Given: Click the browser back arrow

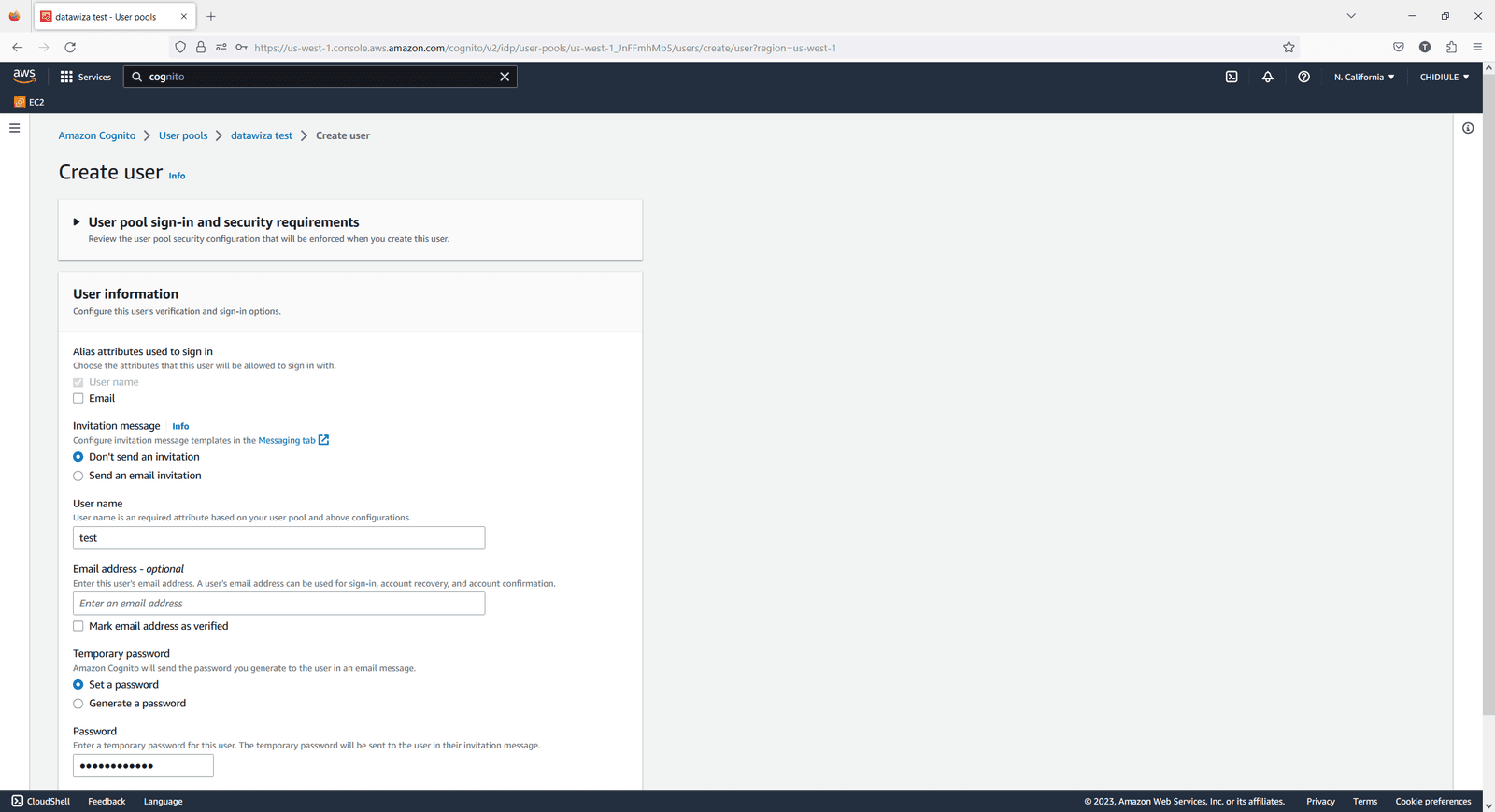Looking at the screenshot, I should [x=17, y=47].
